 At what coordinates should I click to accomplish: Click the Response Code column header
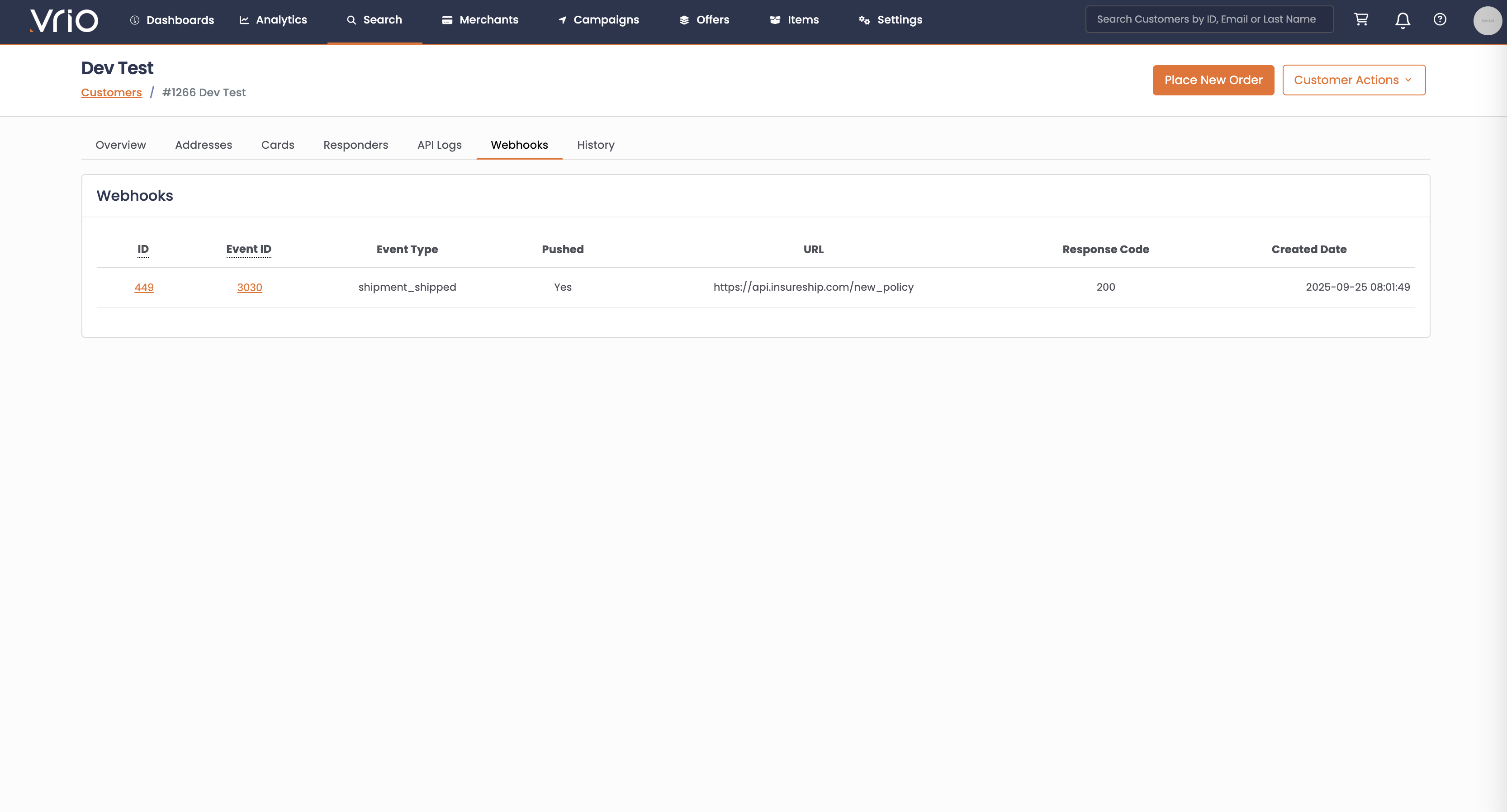(1106, 250)
